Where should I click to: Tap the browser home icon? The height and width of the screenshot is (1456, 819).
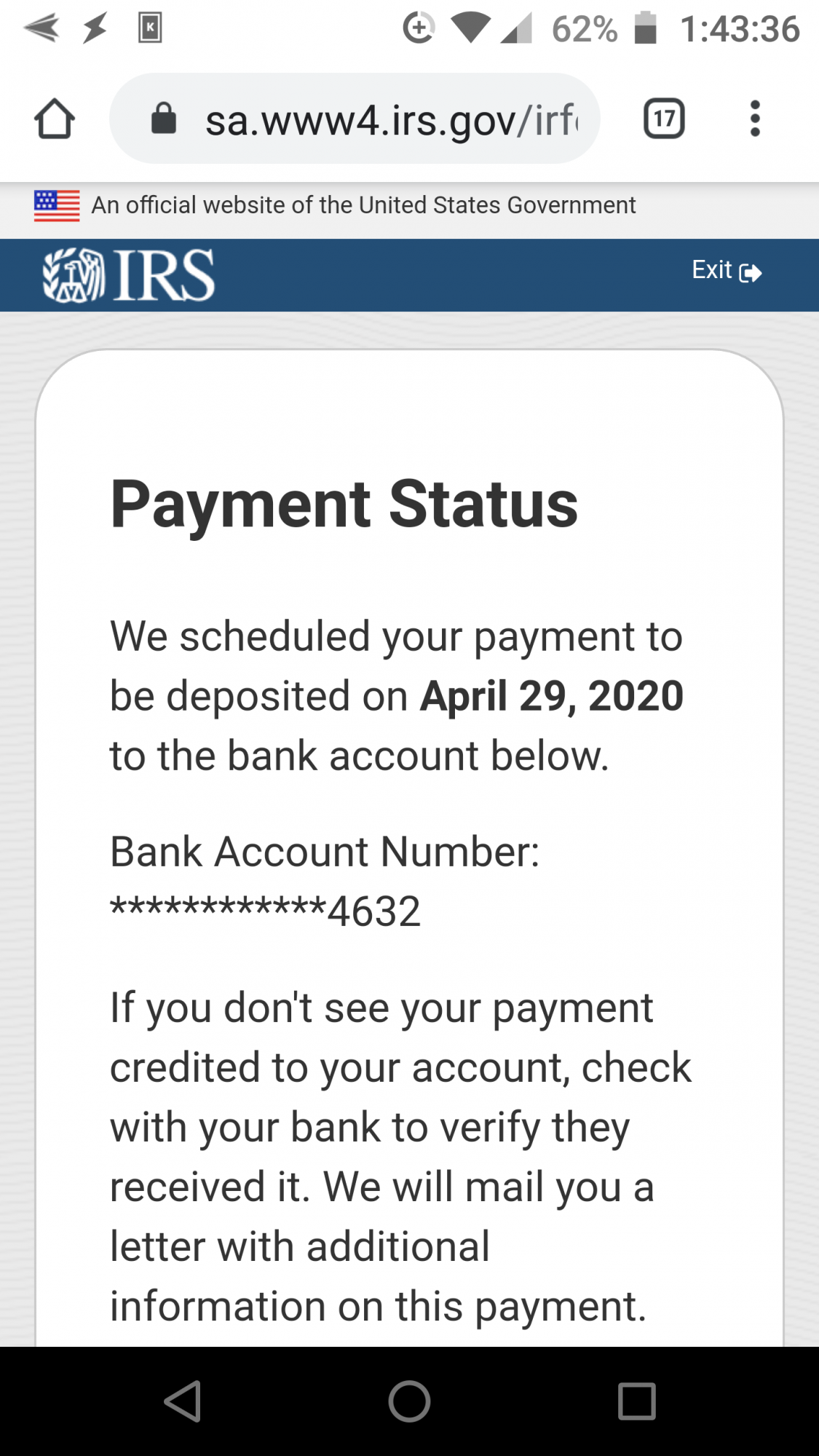coord(54,119)
